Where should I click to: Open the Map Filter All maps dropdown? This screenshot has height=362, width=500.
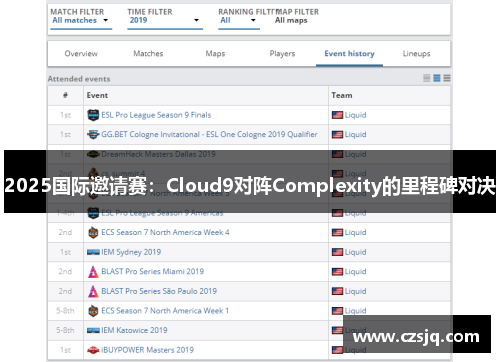click(291, 21)
